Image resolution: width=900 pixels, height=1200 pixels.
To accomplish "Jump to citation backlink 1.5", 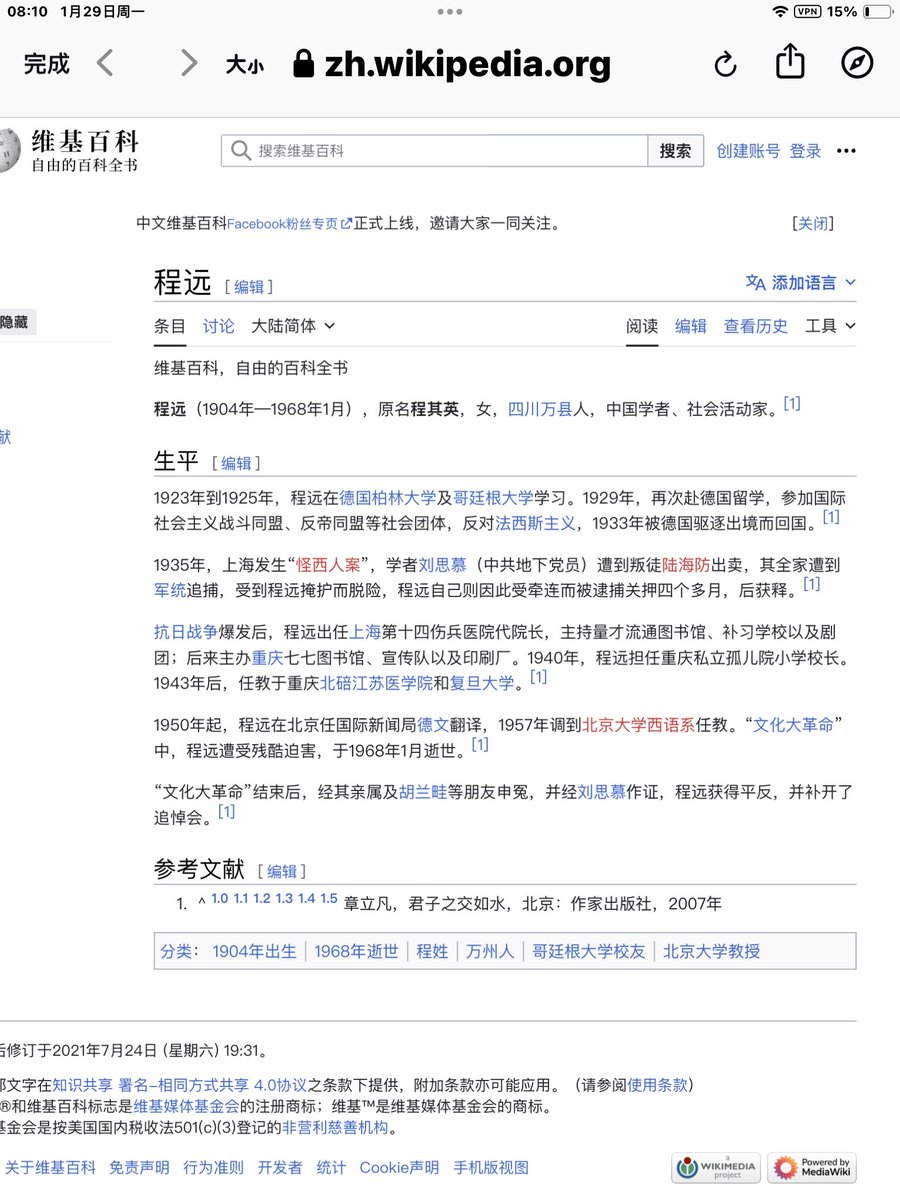I will [329, 898].
